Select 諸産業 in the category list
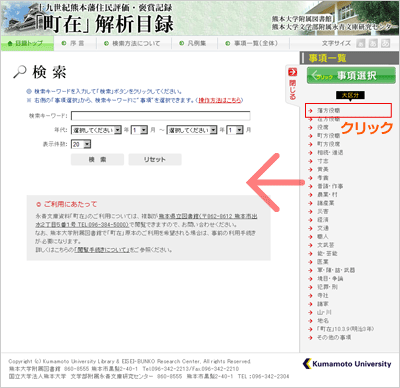This screenshot has width=400, height=388. tap(325, 203)
